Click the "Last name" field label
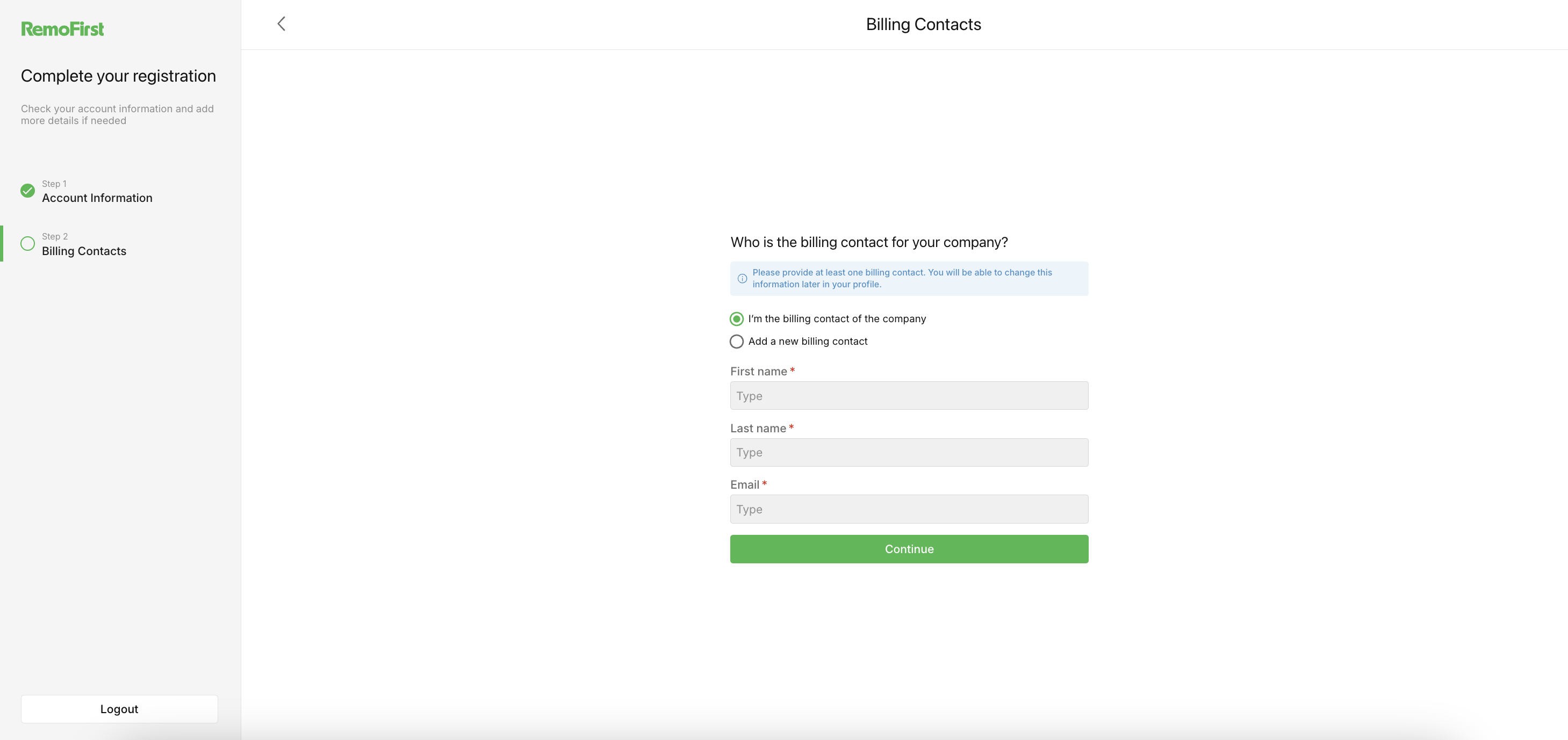 pyautogui.click(x=758, y=429)
